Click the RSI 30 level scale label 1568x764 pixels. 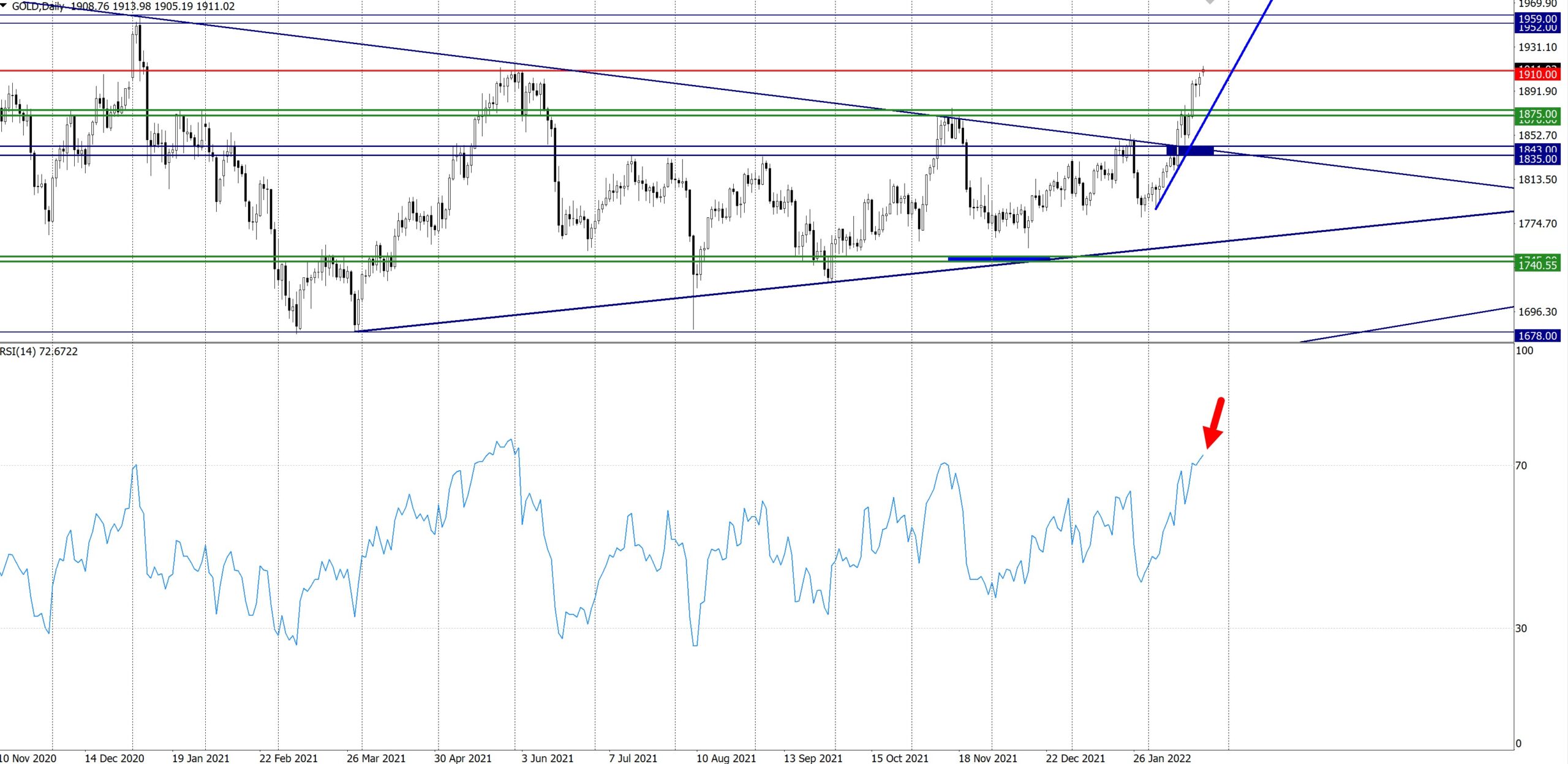pyautogui.click(x=1521, y=628)
